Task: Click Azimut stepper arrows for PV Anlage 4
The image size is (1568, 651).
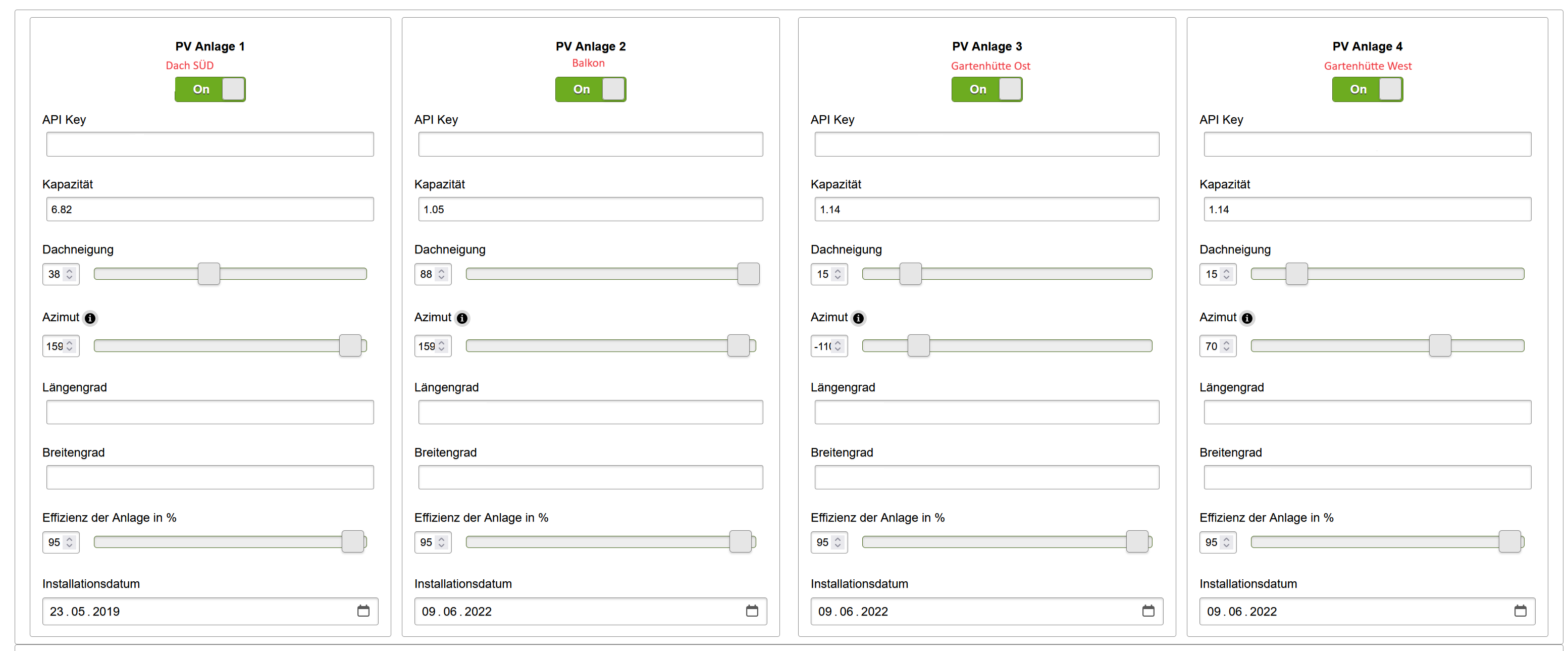Action: click(x=1227, y=346)
